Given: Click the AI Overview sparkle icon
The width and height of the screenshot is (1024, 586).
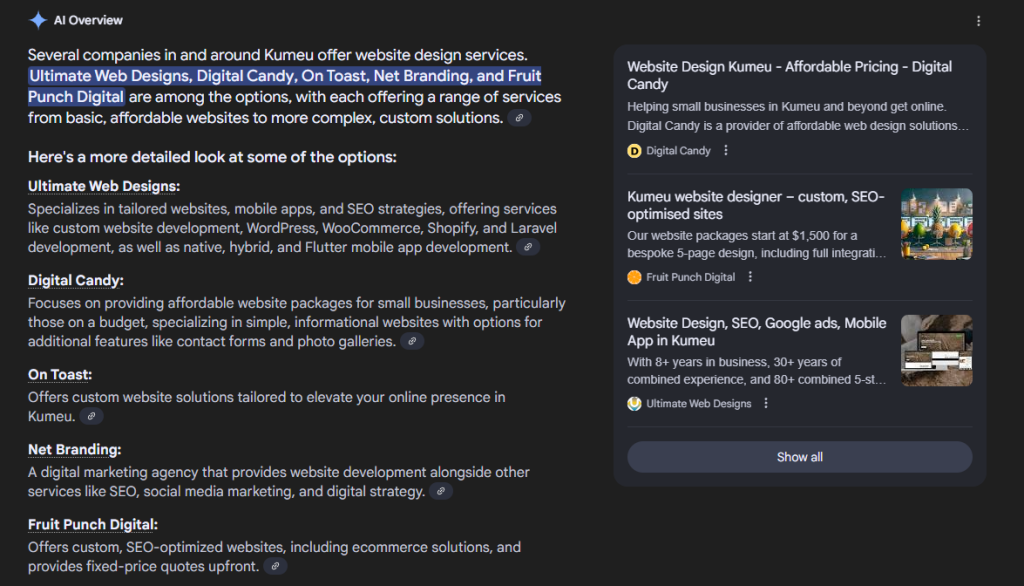Looking at the screenshot, I should (x=38, y=20).
